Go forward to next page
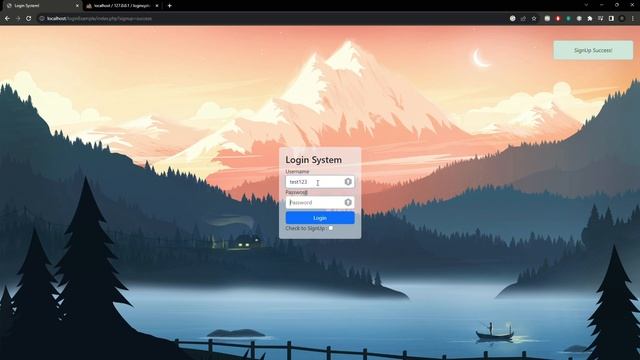 coord(18,18)
